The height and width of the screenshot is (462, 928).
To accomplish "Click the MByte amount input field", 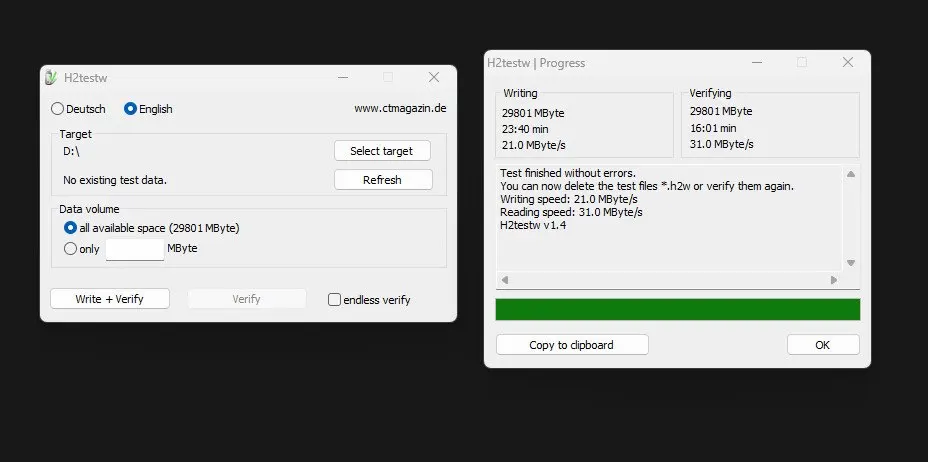I will point(135,249).
